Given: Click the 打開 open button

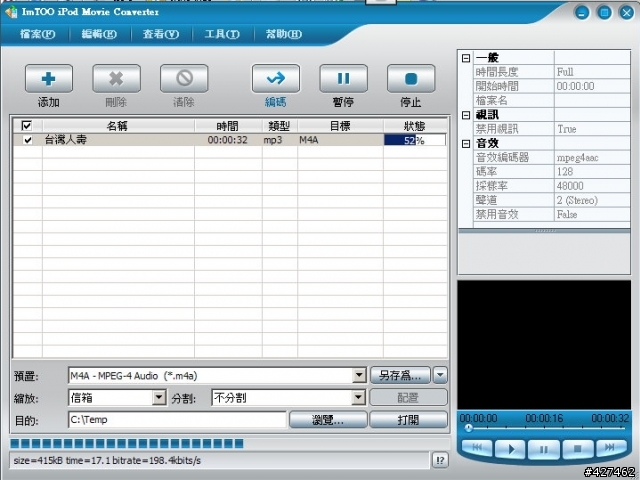Looking at the screenshot, I should [x=408, y=420].
